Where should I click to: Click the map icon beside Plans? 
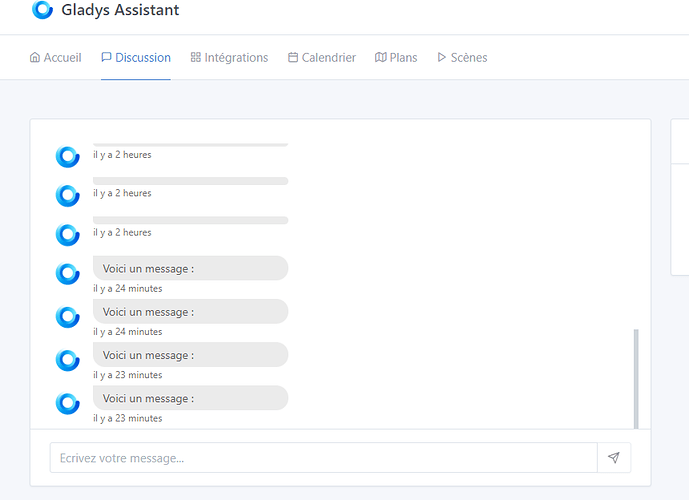(381, 58)
